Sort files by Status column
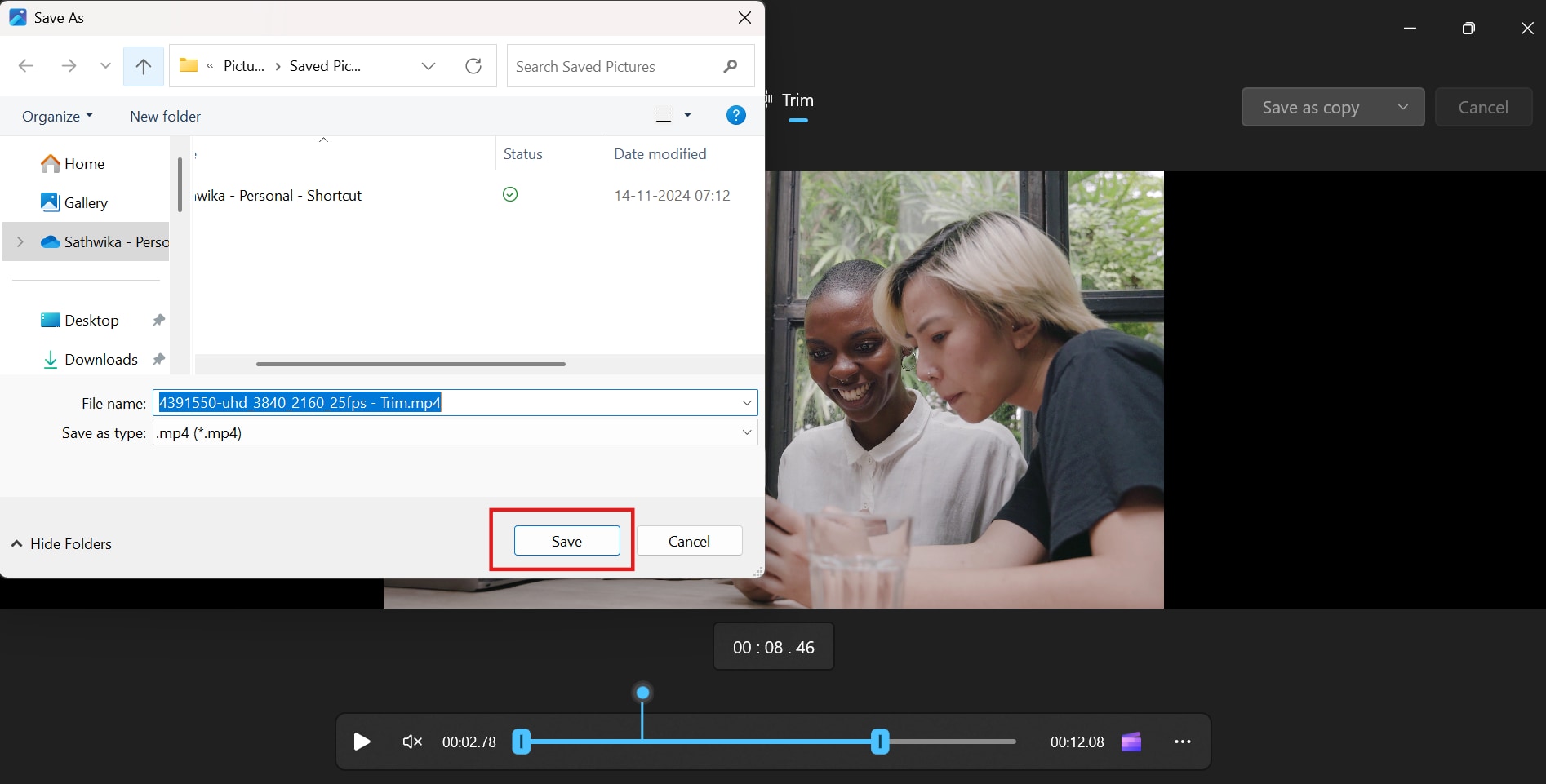 pos(523,154)
